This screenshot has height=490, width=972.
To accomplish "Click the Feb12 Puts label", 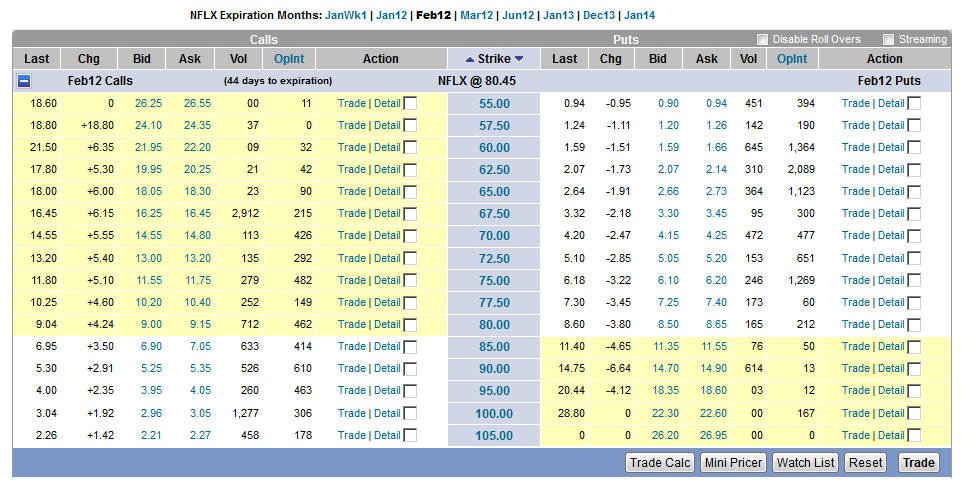I will click(889, 81).
